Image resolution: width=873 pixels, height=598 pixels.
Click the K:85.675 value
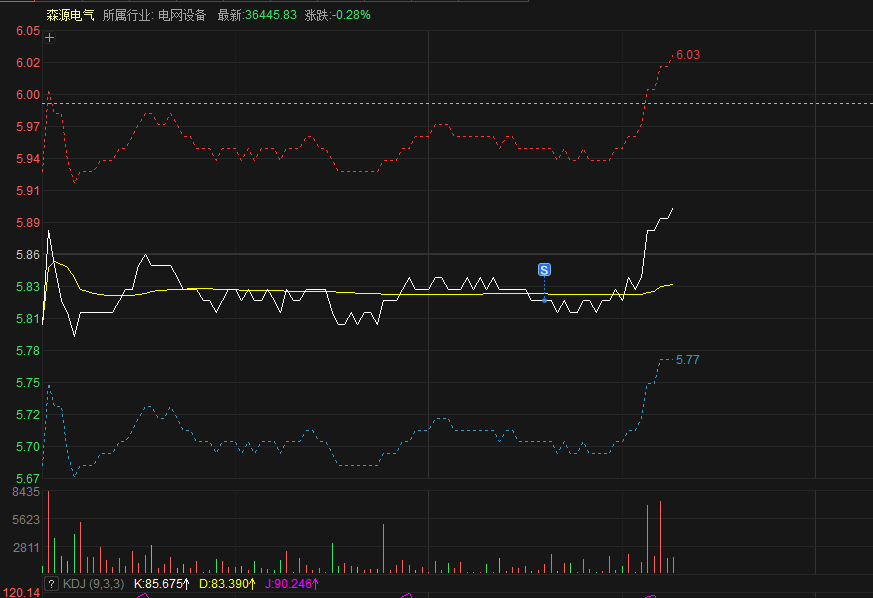point(161,584)
